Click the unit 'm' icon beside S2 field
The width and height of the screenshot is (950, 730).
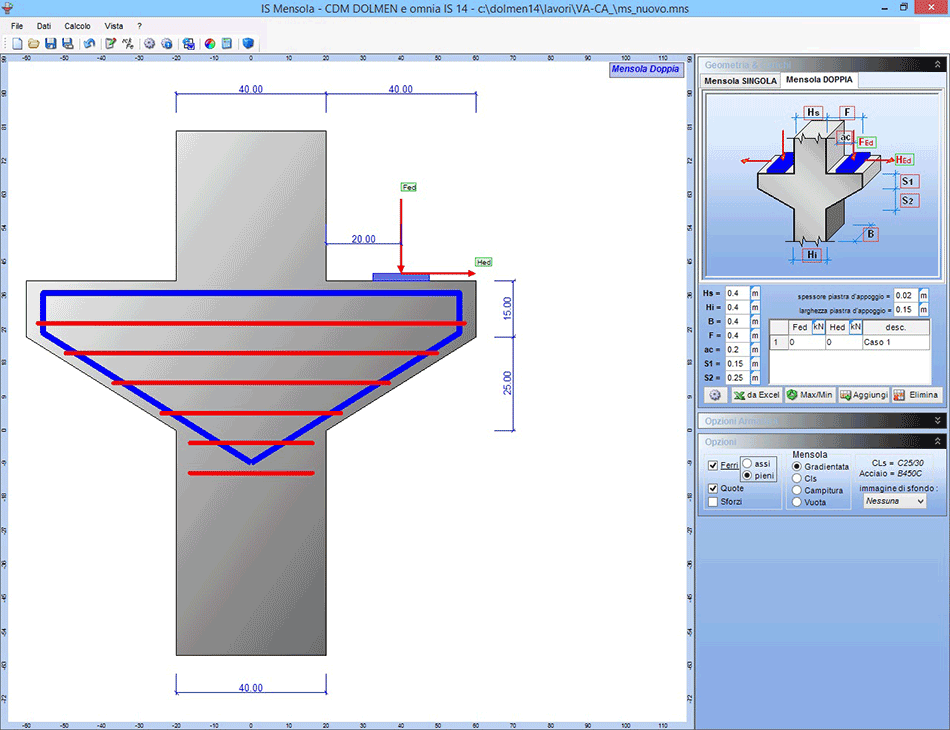click(755, 377)
